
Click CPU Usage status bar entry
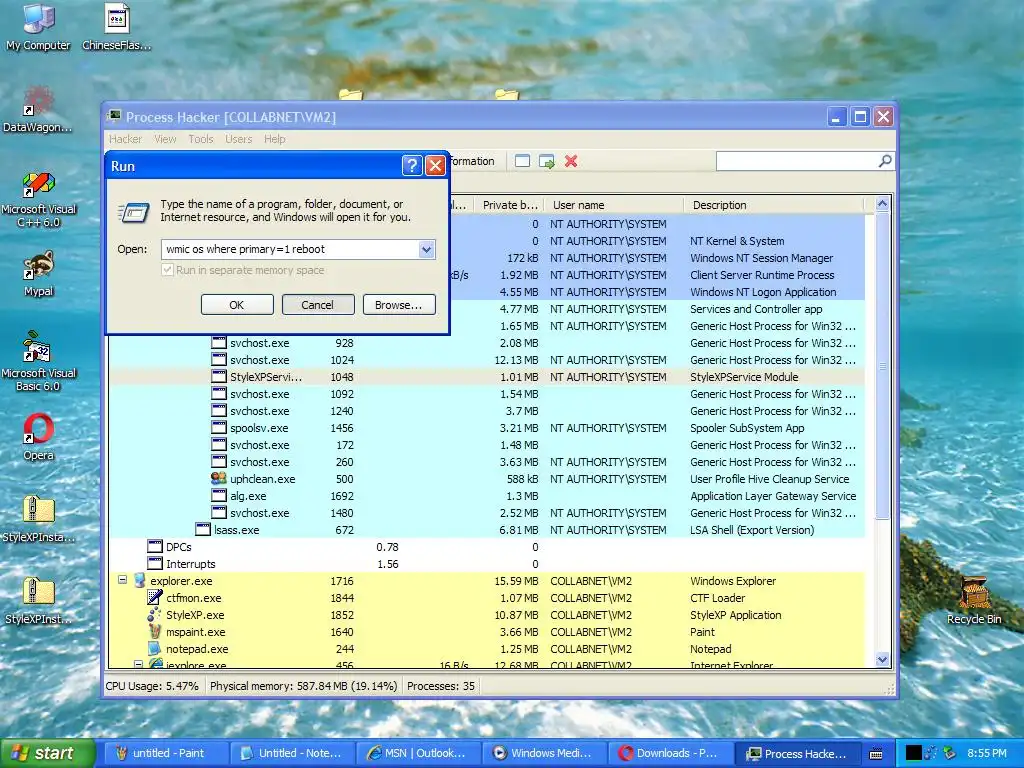point(152,686)
